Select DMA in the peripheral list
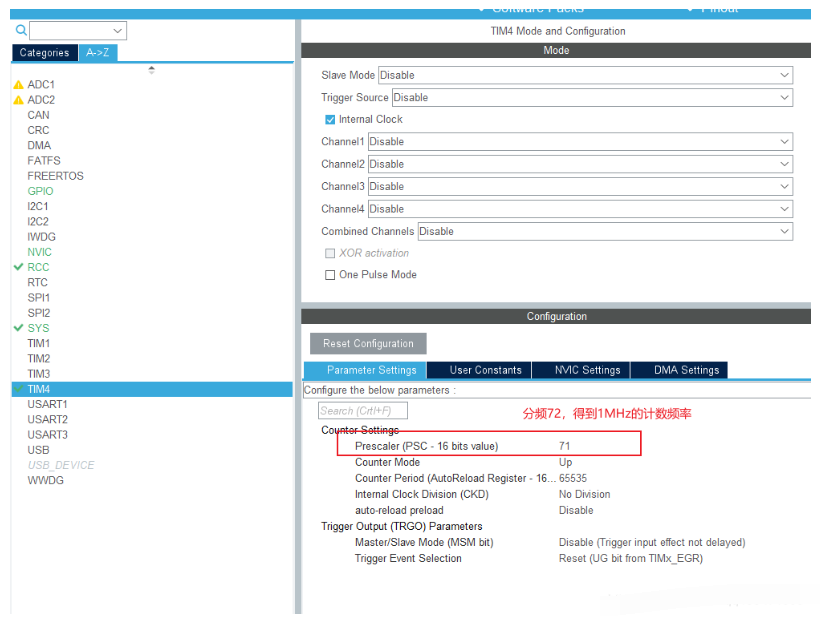The height and width of the screenshot is (619, 822). [39, 146]
